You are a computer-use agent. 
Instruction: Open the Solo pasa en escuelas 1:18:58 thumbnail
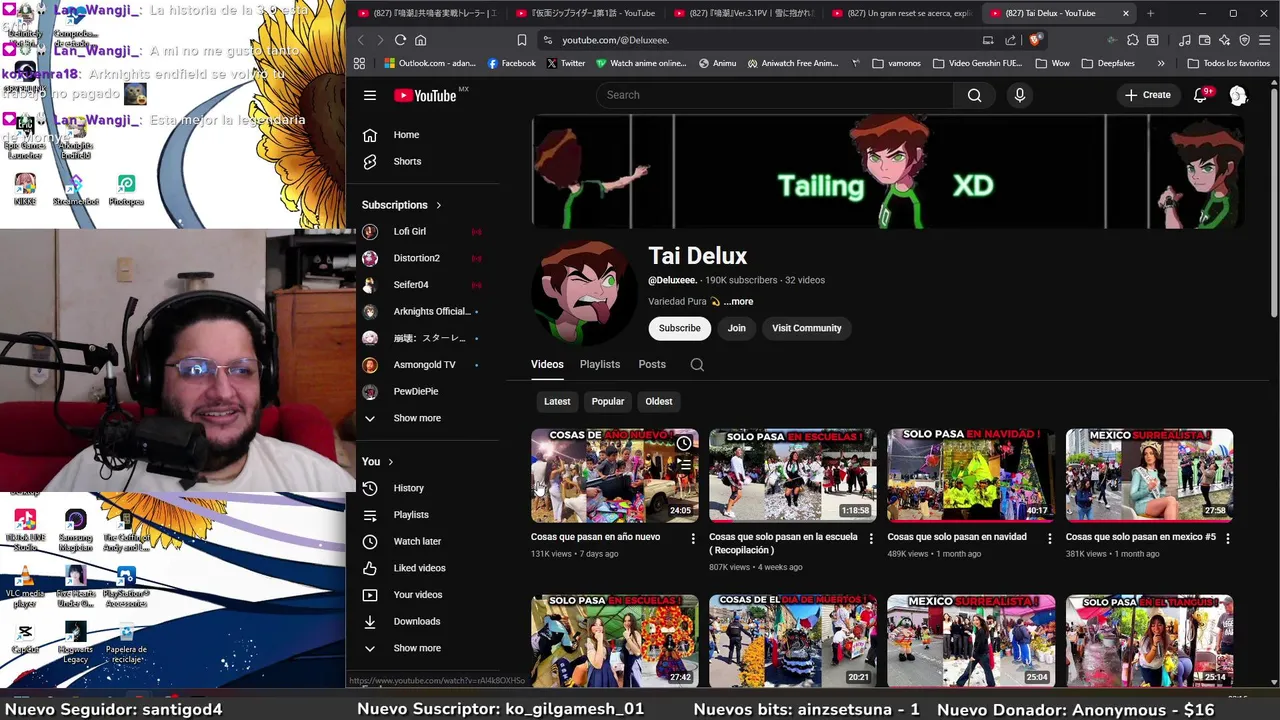tap(793, 476)
